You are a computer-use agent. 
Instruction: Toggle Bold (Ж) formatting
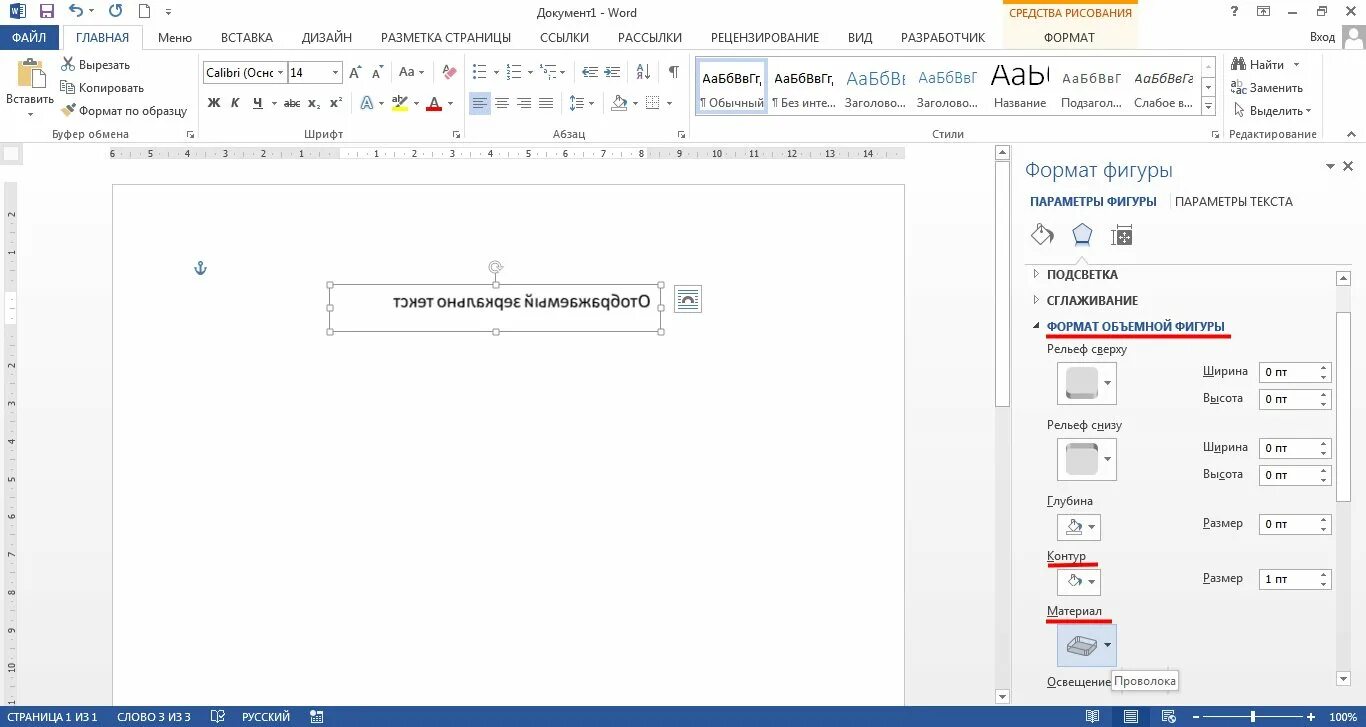coord(214,103)
